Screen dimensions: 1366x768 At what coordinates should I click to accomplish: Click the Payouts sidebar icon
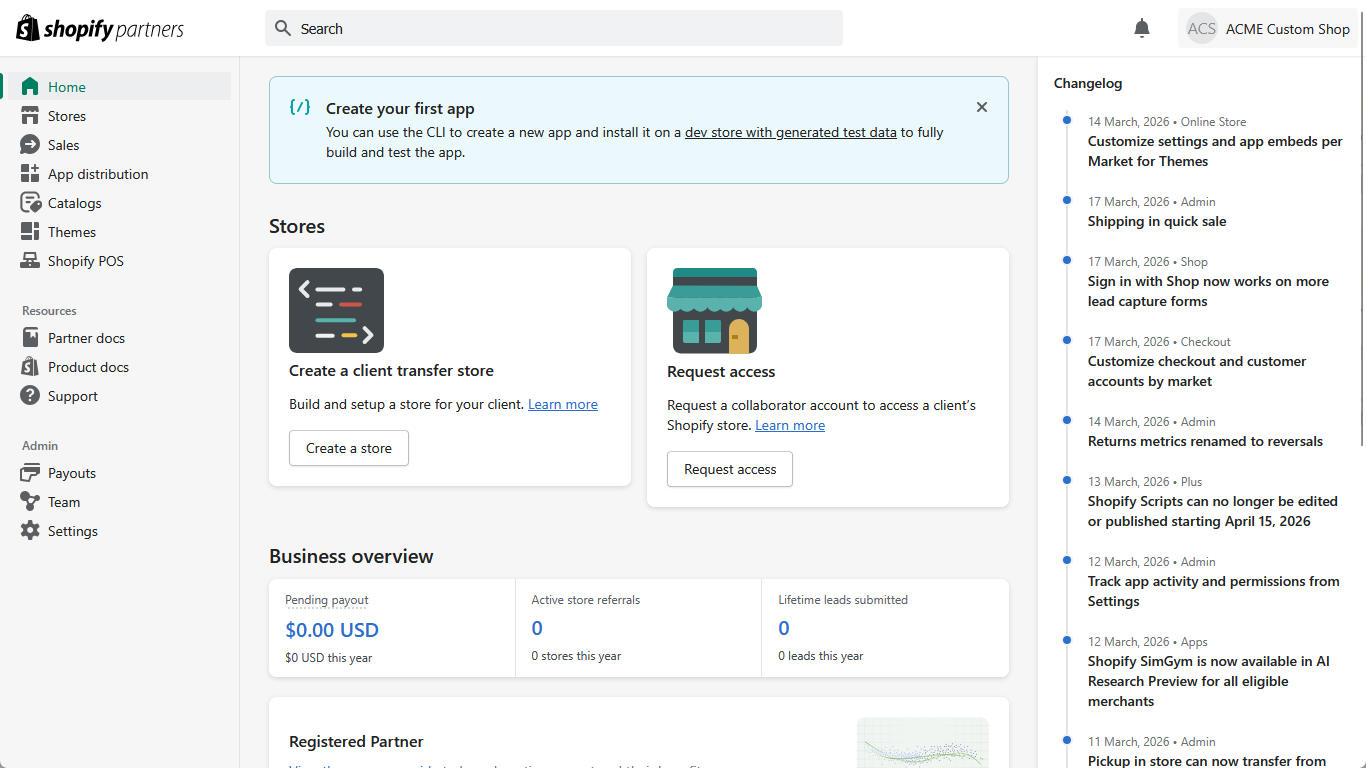tap(30, 473)
